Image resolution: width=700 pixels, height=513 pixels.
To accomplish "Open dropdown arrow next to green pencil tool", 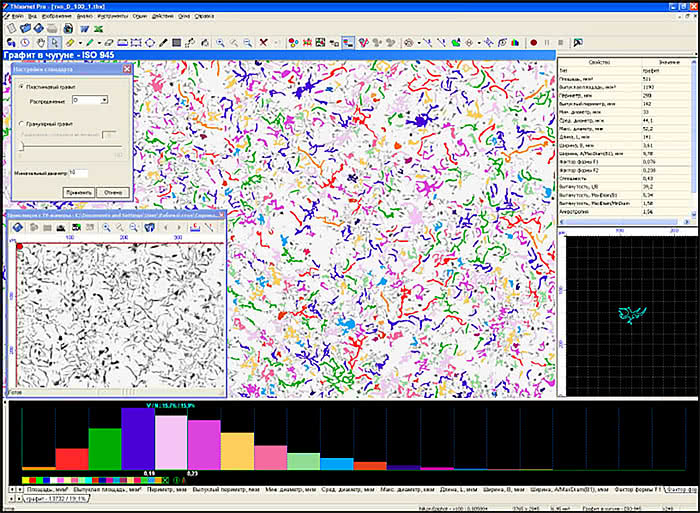I will click(99, 43).
